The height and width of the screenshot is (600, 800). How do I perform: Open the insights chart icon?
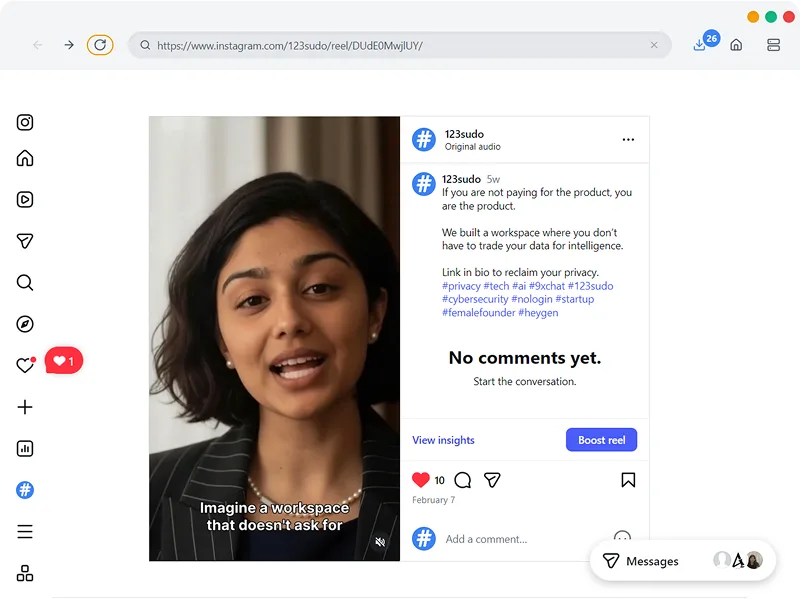click(x=24, y=448)
